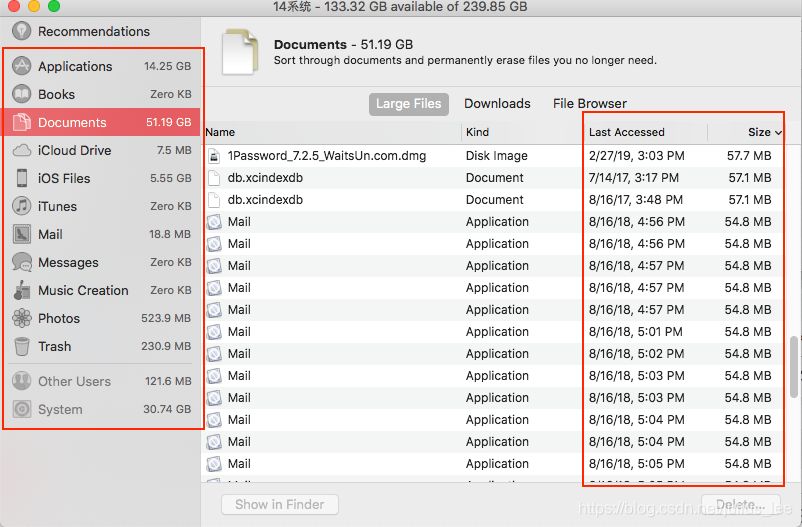Open the Trash 230.9 MB category

point(101,346)
